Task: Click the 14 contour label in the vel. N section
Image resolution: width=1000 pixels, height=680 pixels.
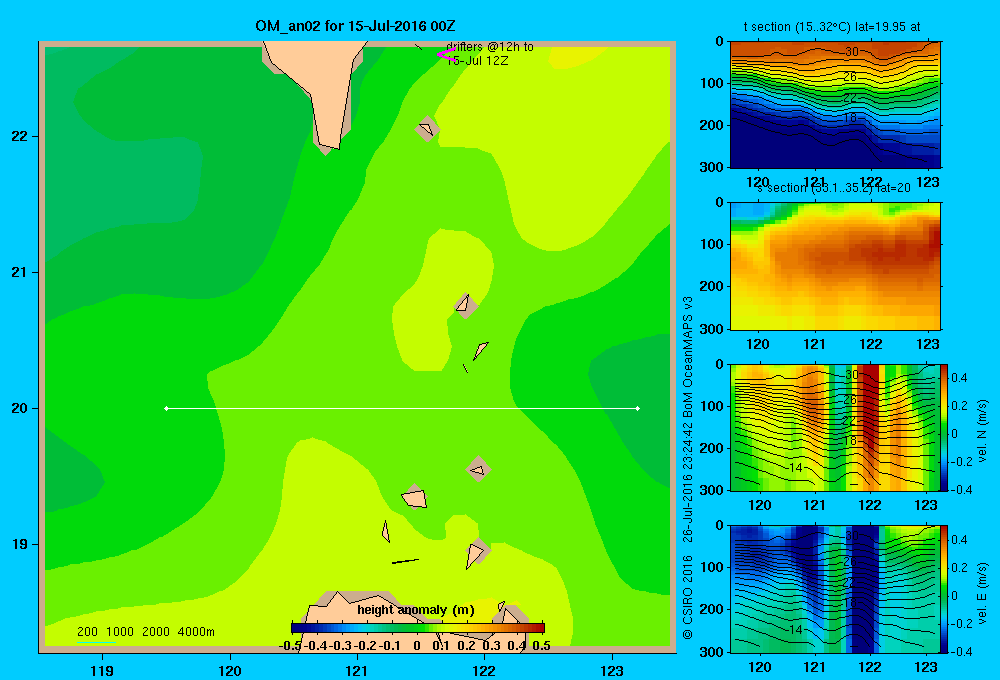Action: coord(795,468)
